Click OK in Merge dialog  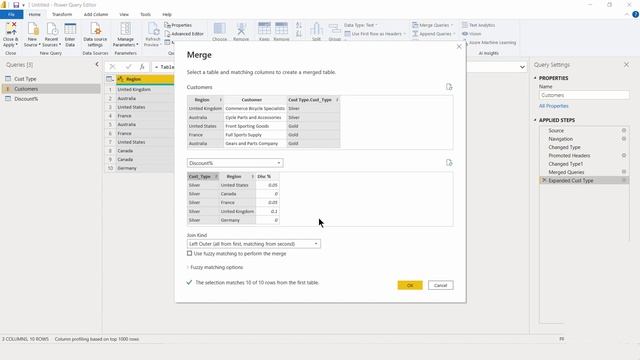(x=410, y=285)
